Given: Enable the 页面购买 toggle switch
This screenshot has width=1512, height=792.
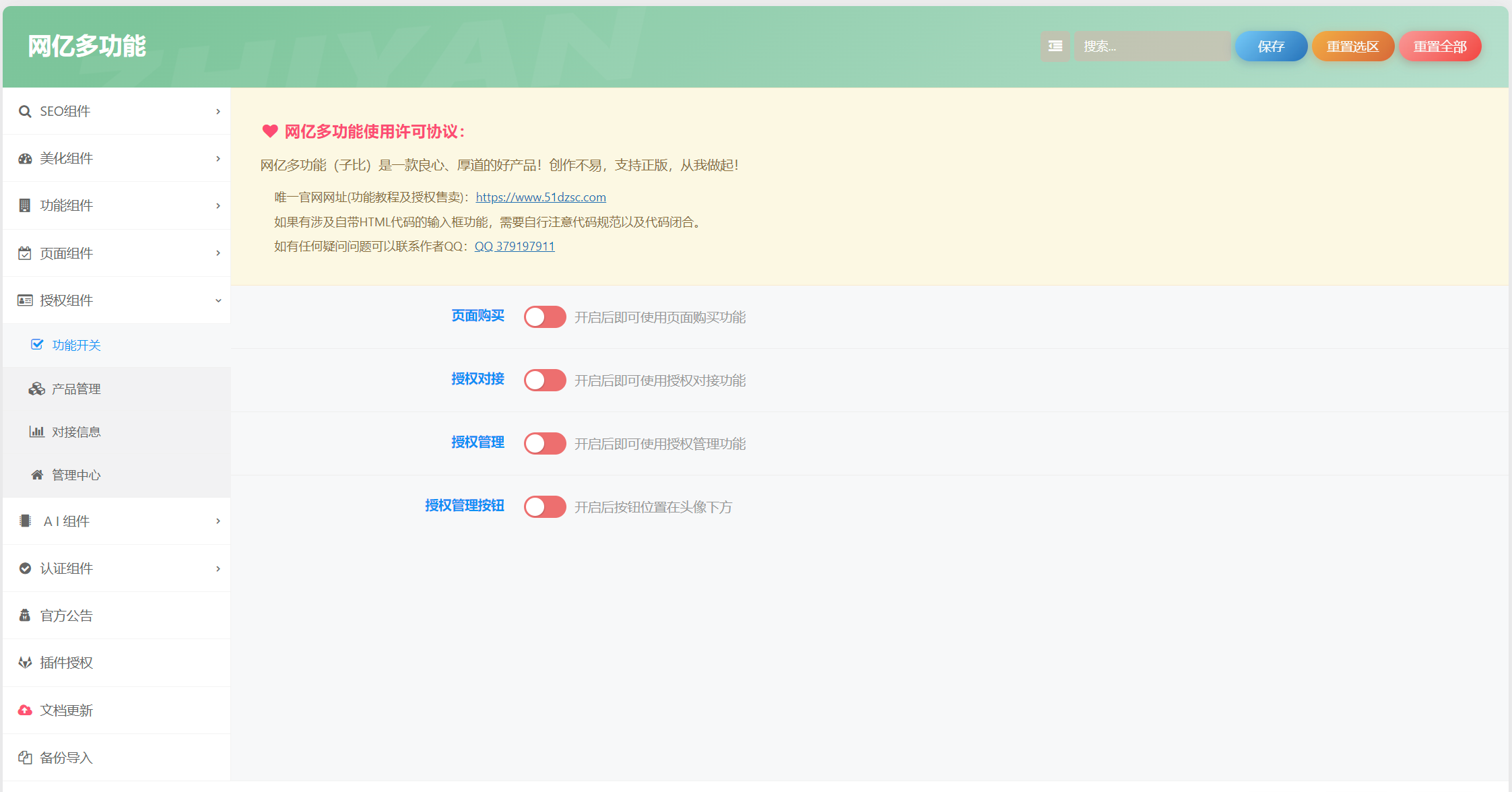Looking at the screenshot, I should (x=545, y=317).
